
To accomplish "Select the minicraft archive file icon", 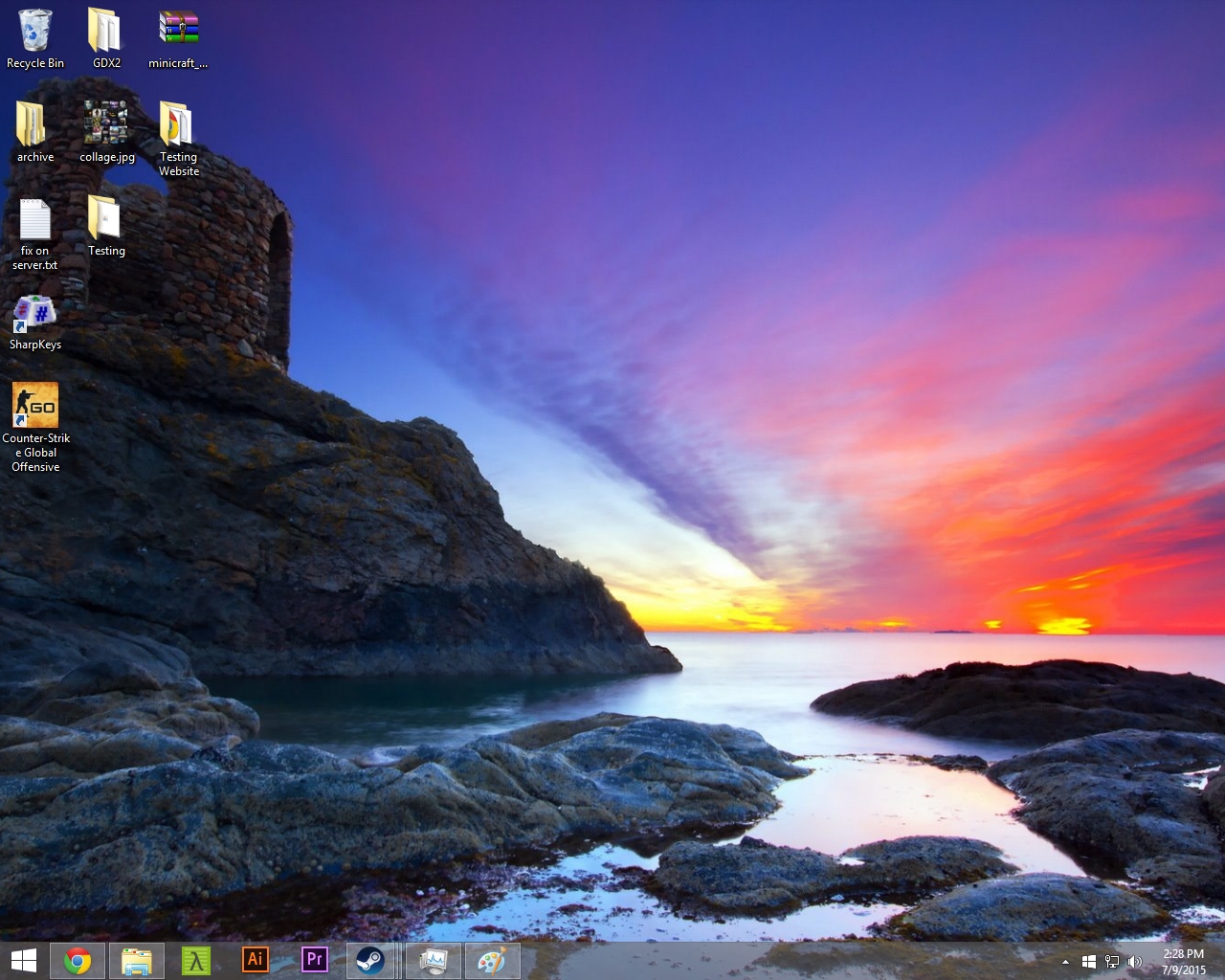I will 178,38.
